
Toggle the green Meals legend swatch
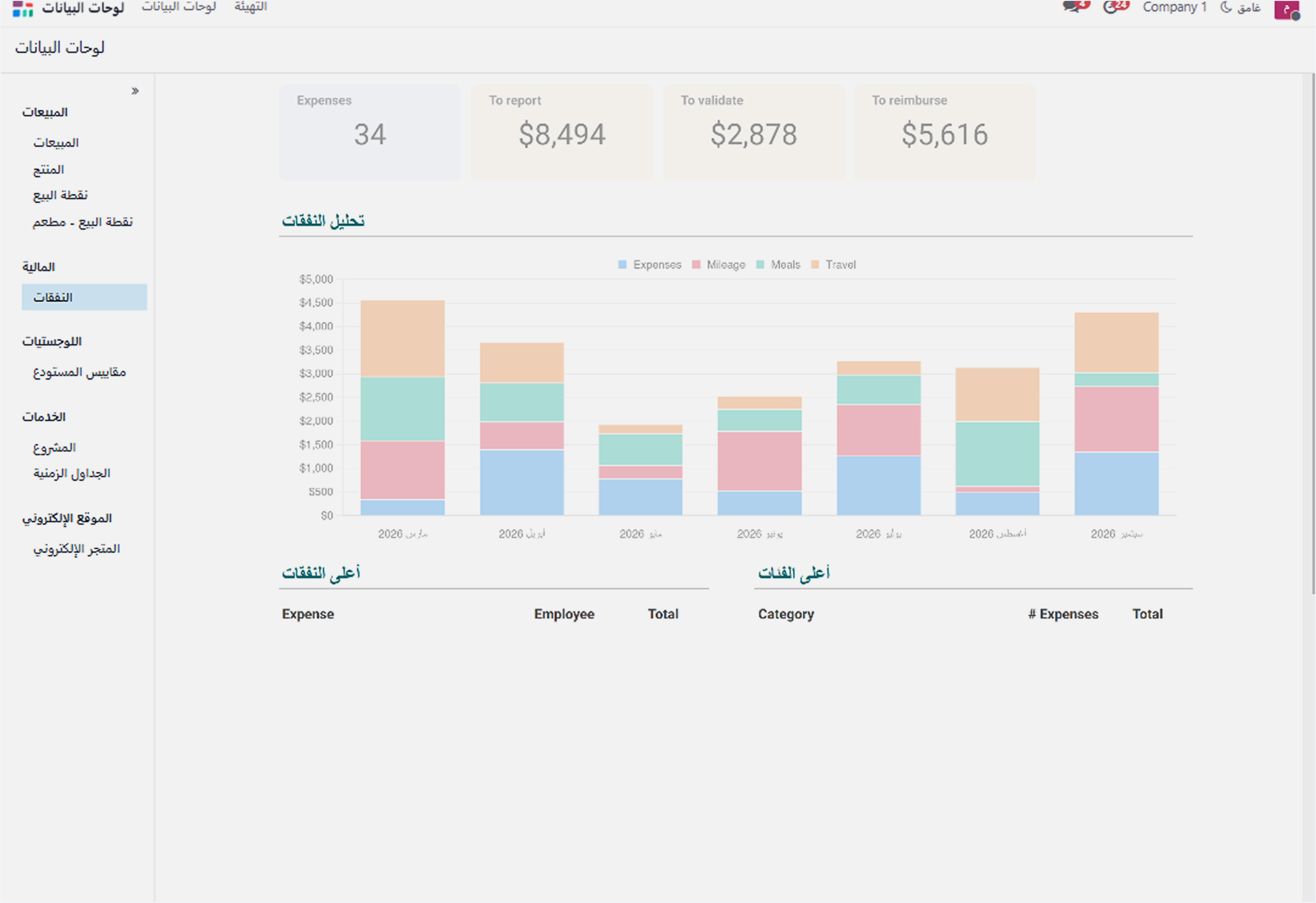click(x=760, y=265)
